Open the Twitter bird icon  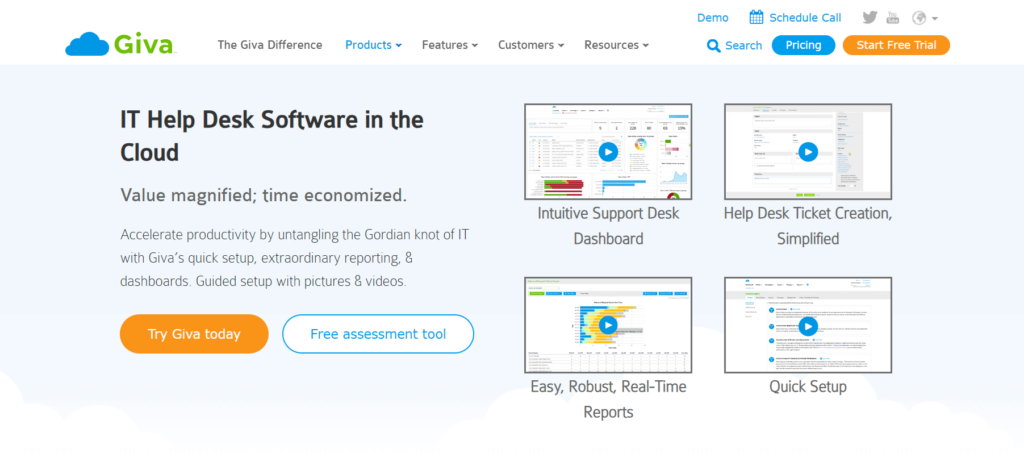[869, 18]
